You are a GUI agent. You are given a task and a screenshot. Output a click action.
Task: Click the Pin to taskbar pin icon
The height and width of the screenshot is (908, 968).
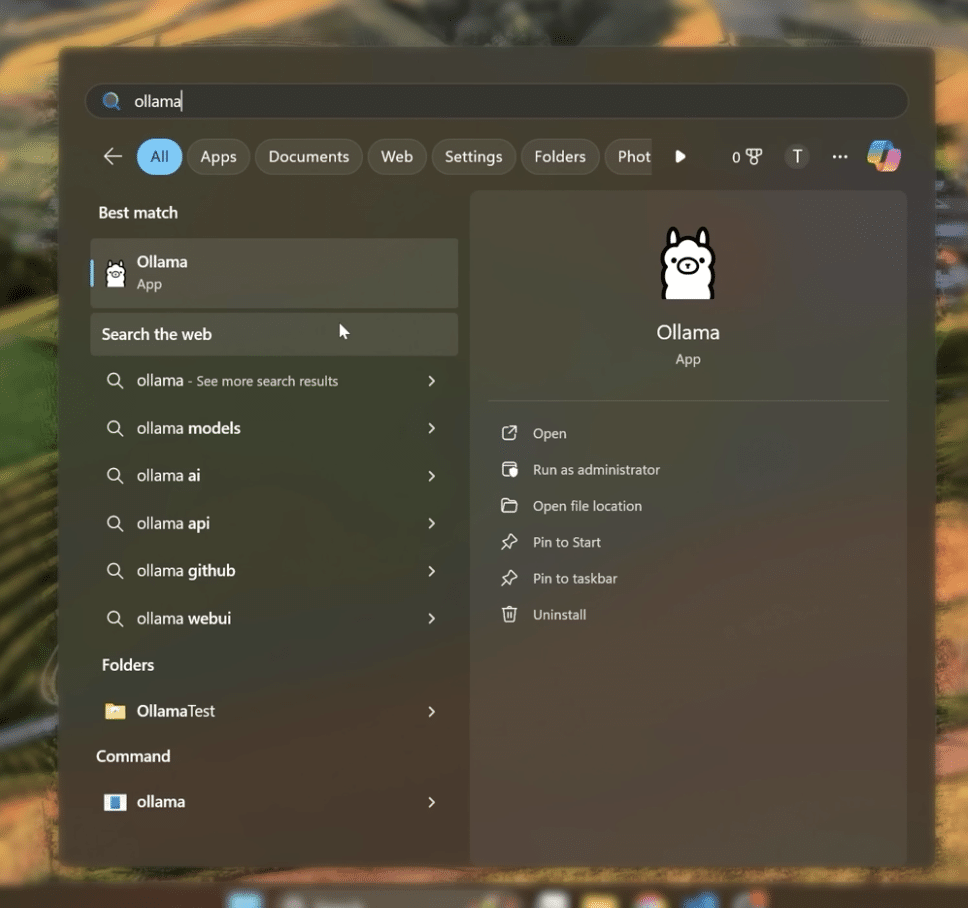509,578
